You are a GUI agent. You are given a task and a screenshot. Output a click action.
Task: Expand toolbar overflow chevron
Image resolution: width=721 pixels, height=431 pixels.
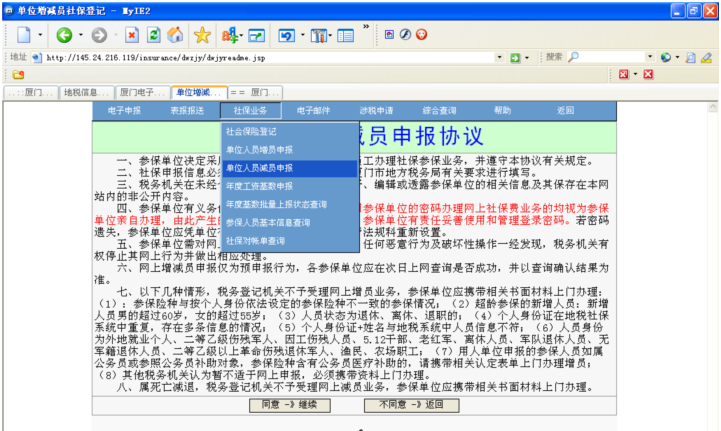(x=366, y=27)
